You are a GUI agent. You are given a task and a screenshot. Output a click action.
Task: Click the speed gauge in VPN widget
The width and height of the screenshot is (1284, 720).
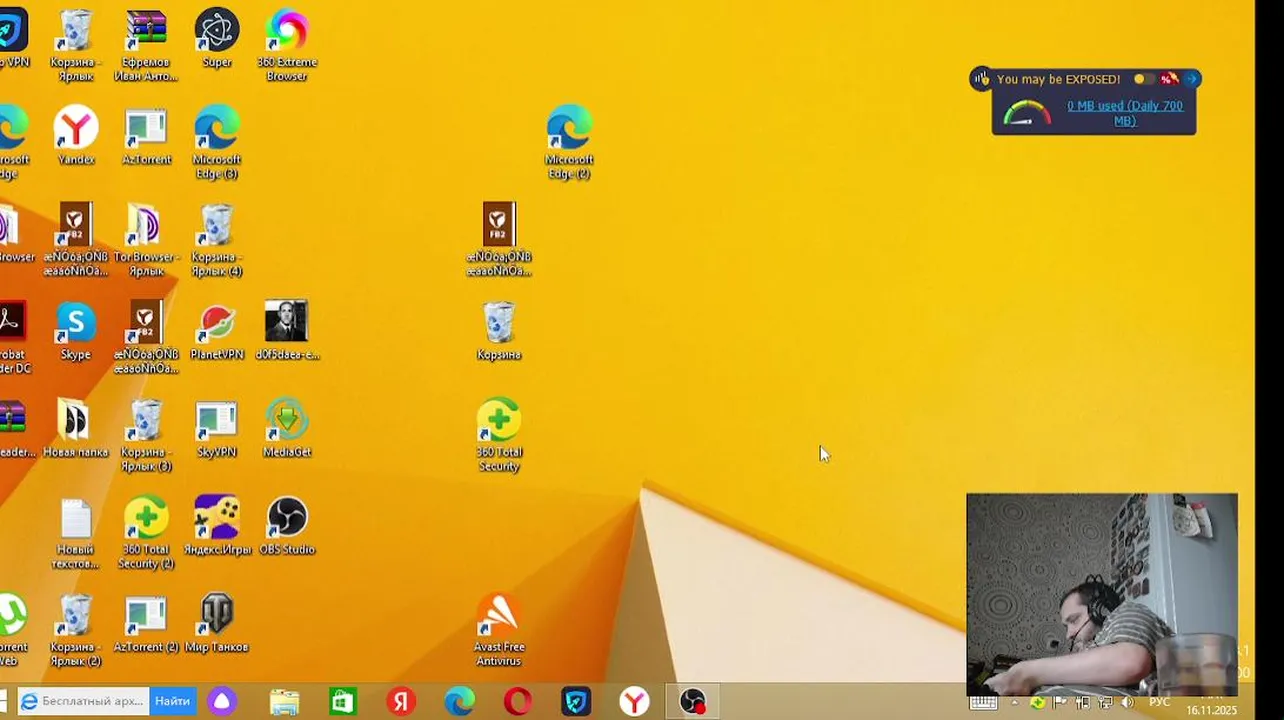tap(1027, 113)
